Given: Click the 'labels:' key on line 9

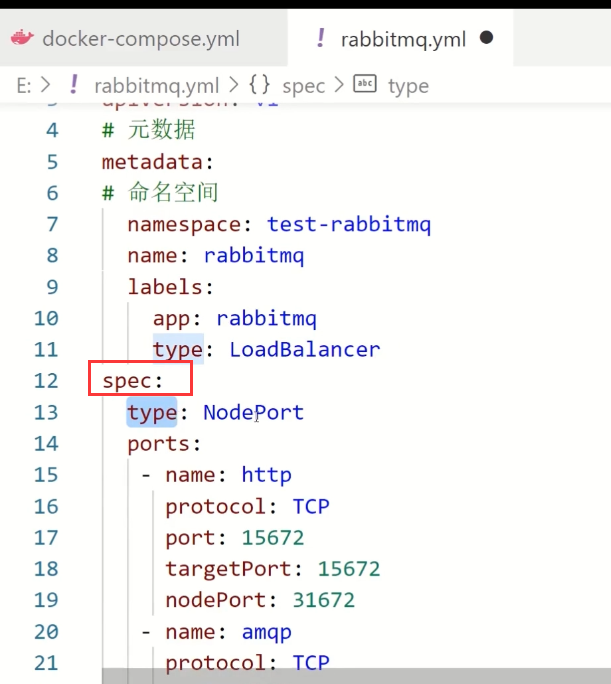Looking at the screenshot, I should (170, 287).
